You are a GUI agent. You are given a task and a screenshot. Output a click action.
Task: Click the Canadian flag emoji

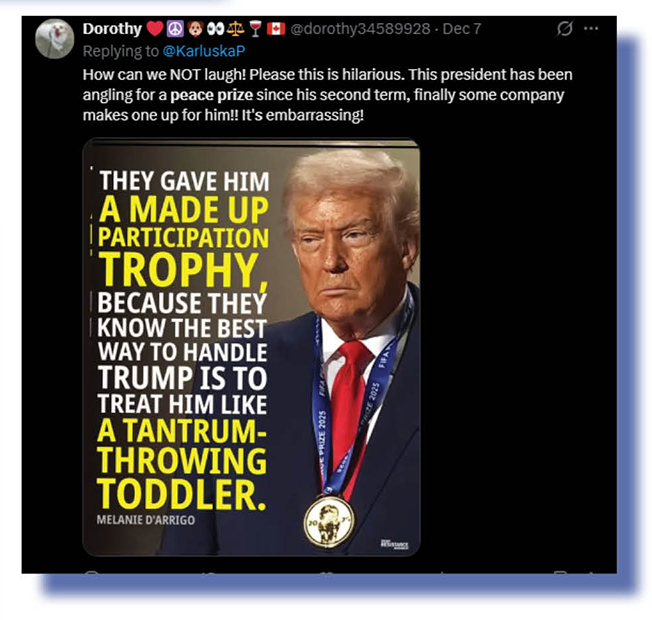pos(276,29)
